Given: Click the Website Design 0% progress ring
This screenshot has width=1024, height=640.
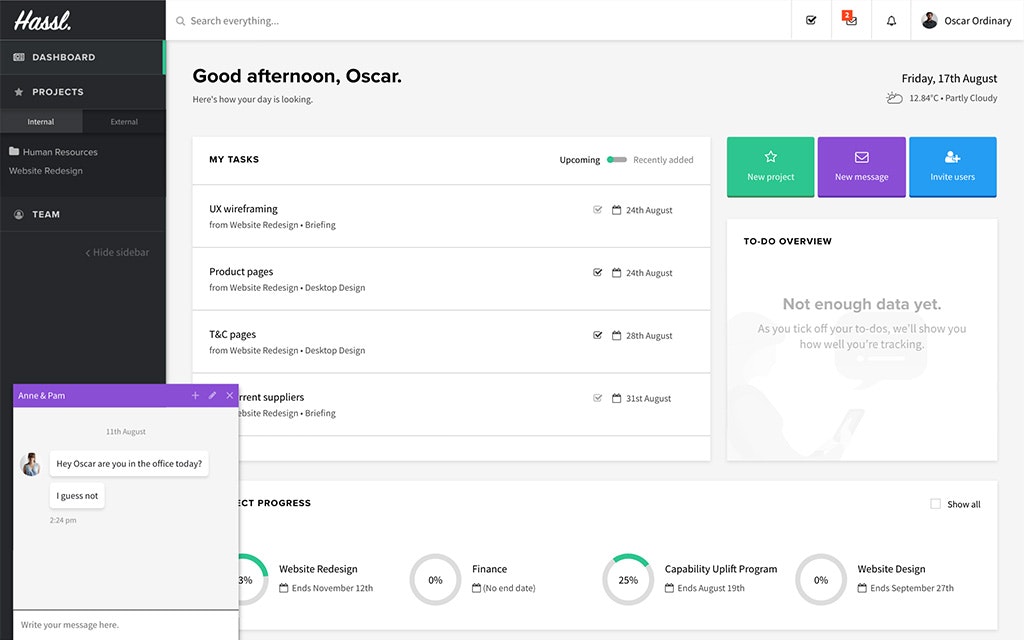Looking at the screenshot, I should [x=821, y=580].
